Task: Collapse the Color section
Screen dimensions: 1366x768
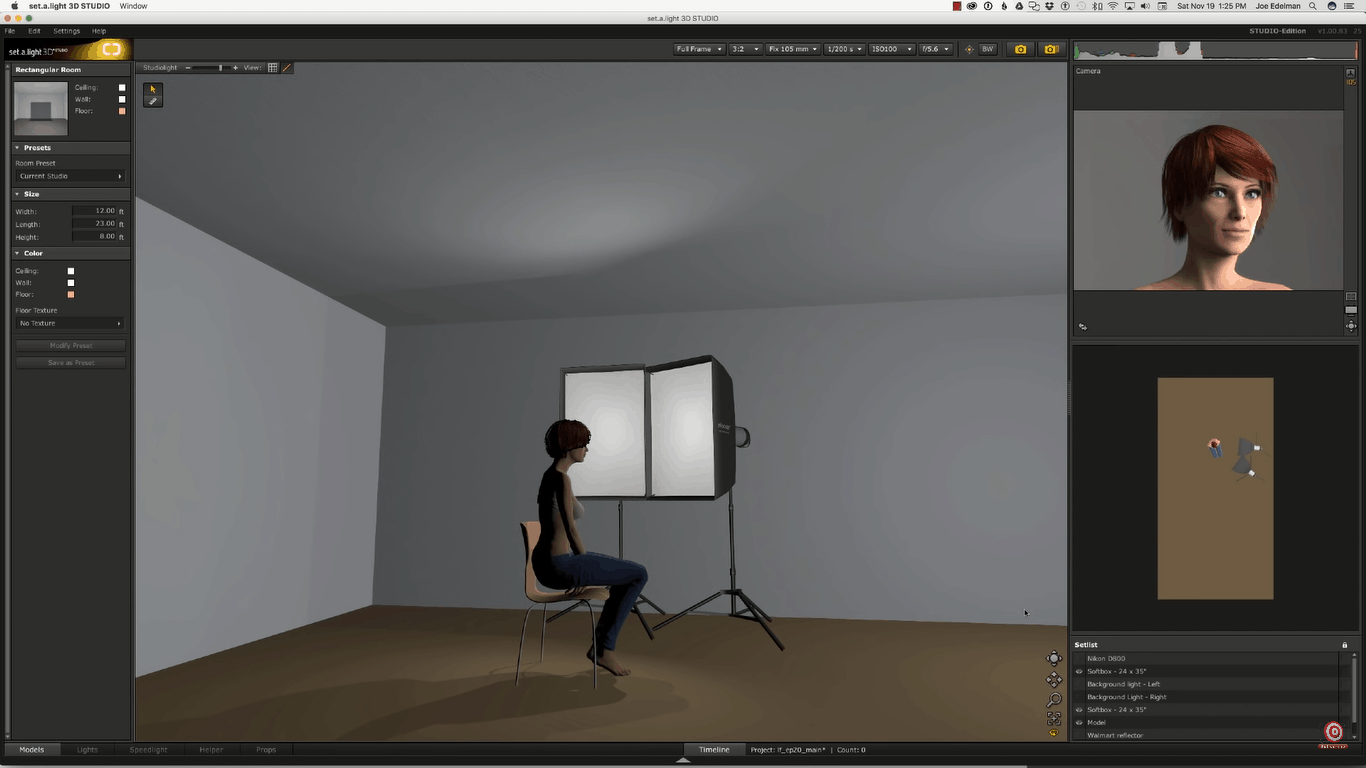Action: click(17, 253)
